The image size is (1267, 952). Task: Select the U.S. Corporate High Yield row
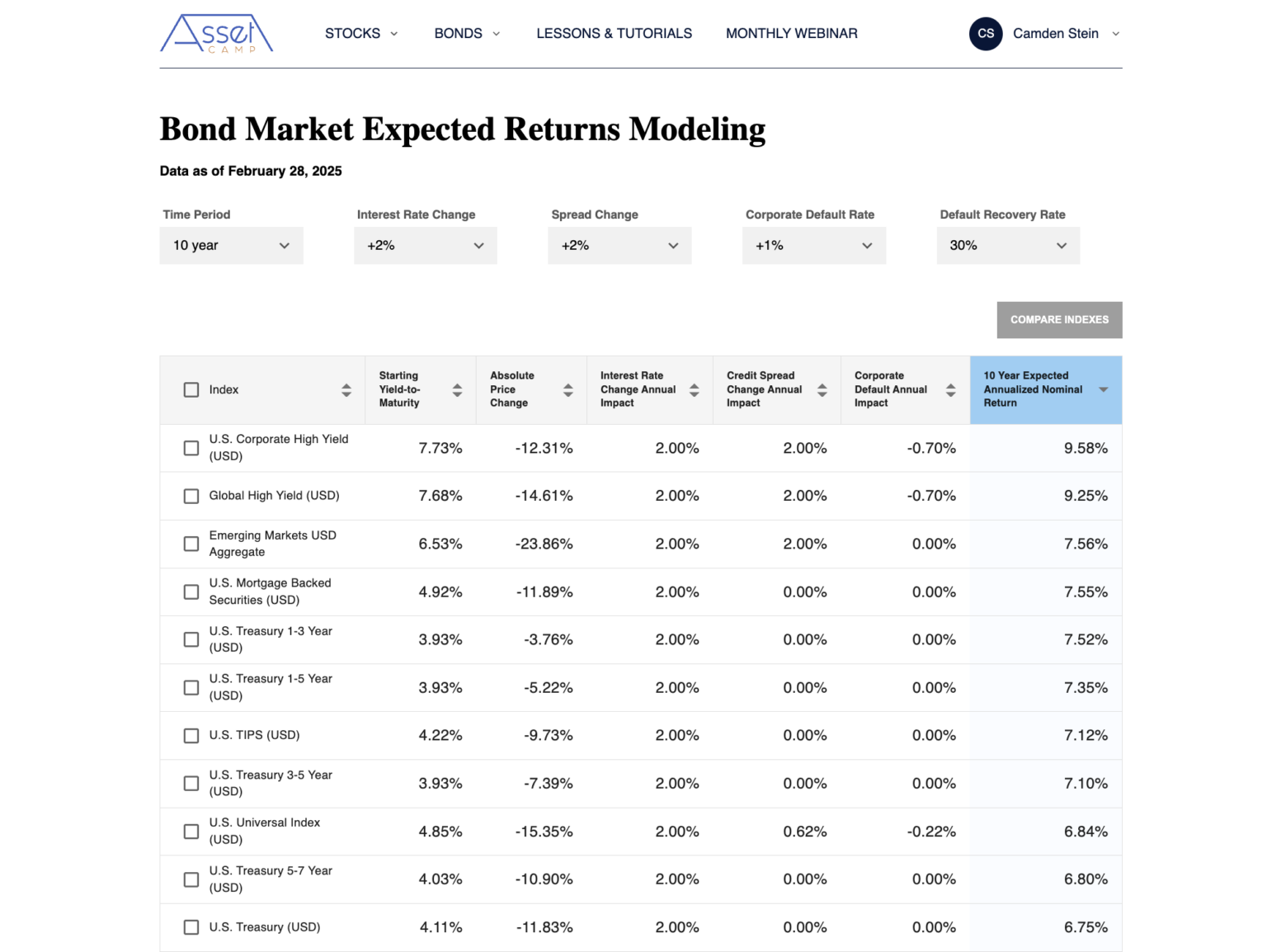191,448
